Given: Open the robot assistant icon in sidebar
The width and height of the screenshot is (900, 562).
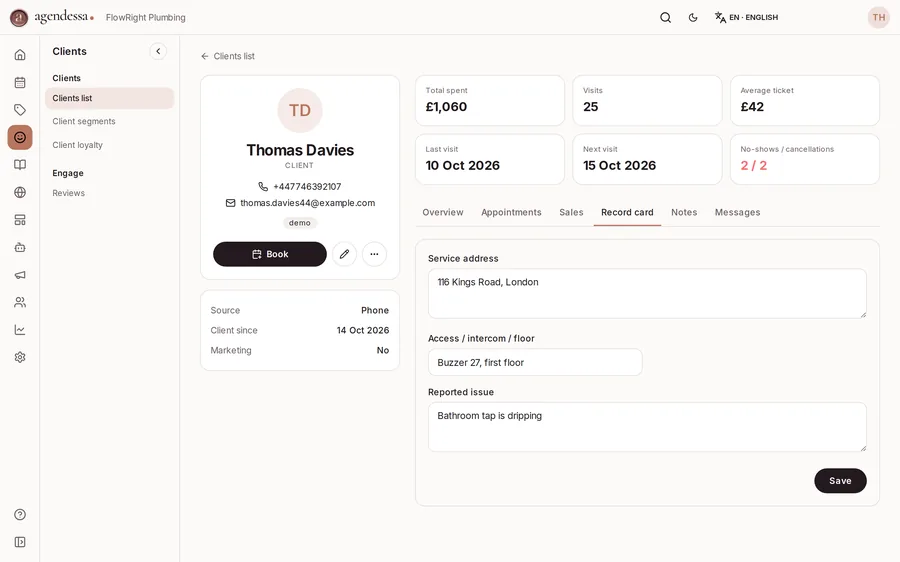Looking at the screenshot, I should (20, 247).
